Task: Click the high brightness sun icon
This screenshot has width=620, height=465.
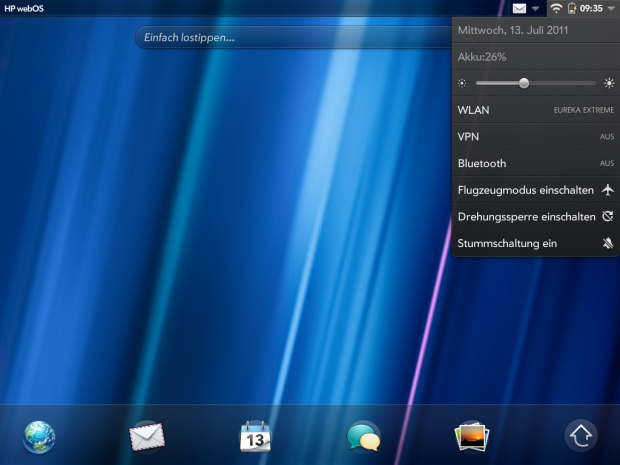Action: [609, 83]
